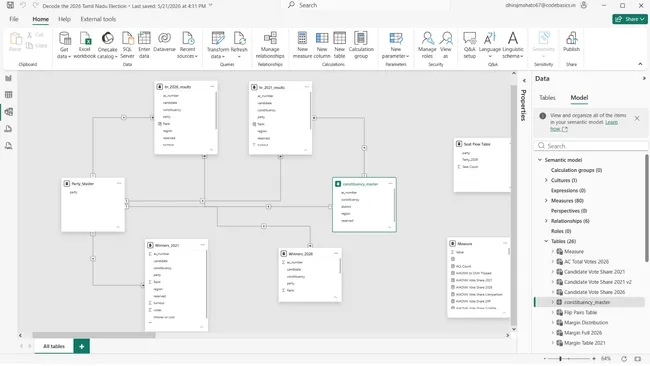Launch Transform data editor
Screen dimensions: 650x366
point(218,45)
